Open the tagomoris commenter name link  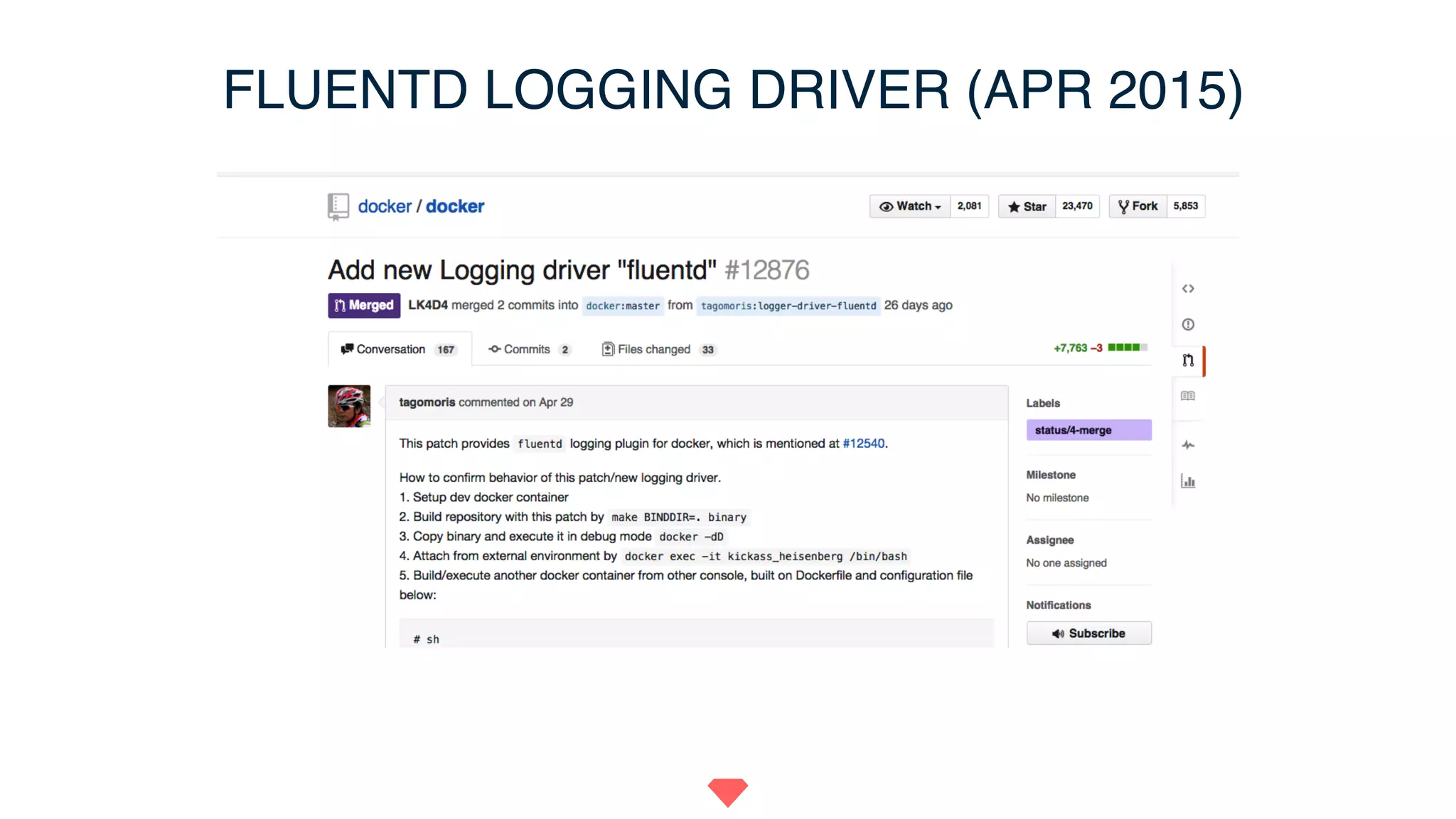[427, 402]
